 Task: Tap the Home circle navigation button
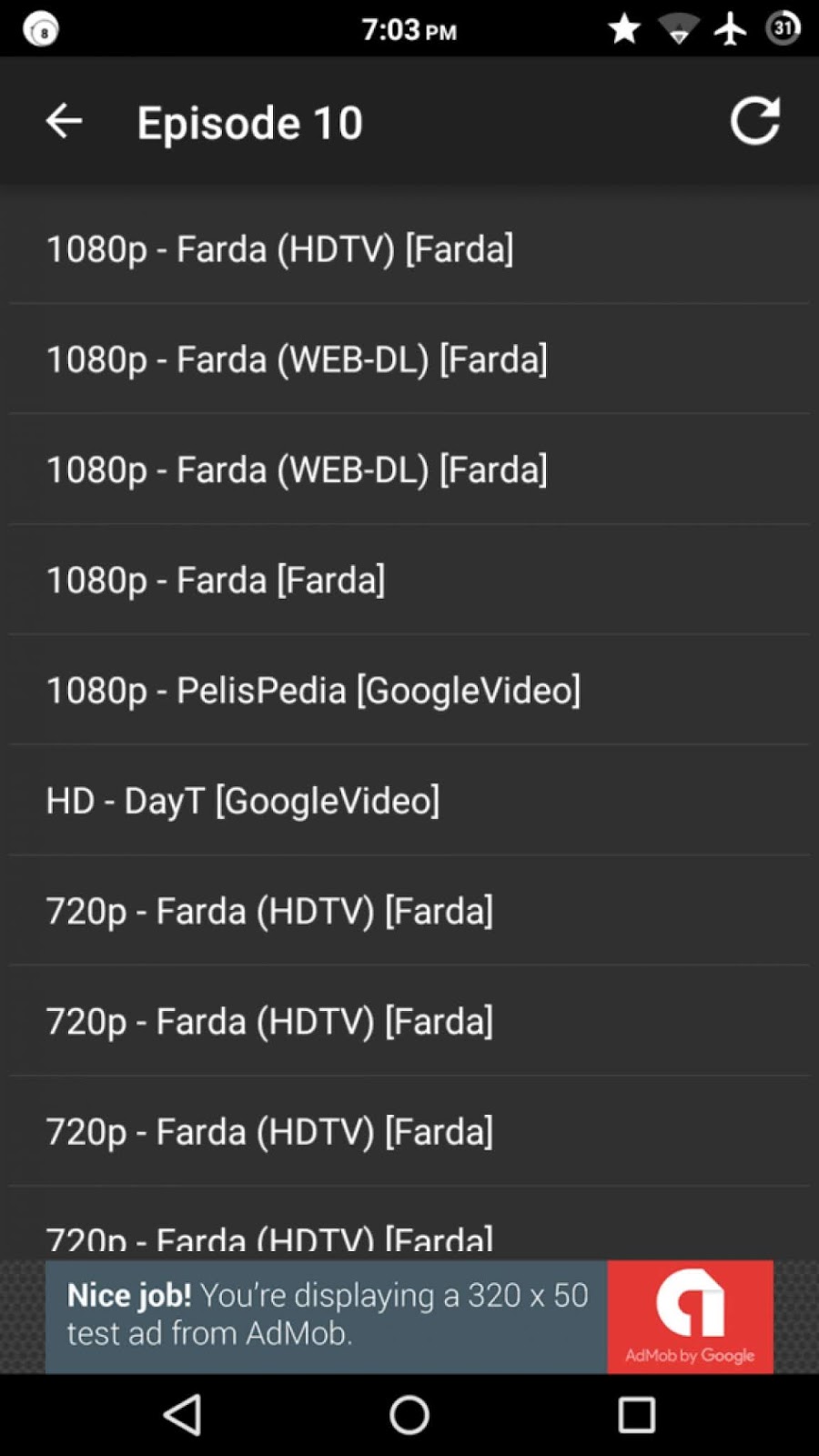click(x=409, y=1415)
